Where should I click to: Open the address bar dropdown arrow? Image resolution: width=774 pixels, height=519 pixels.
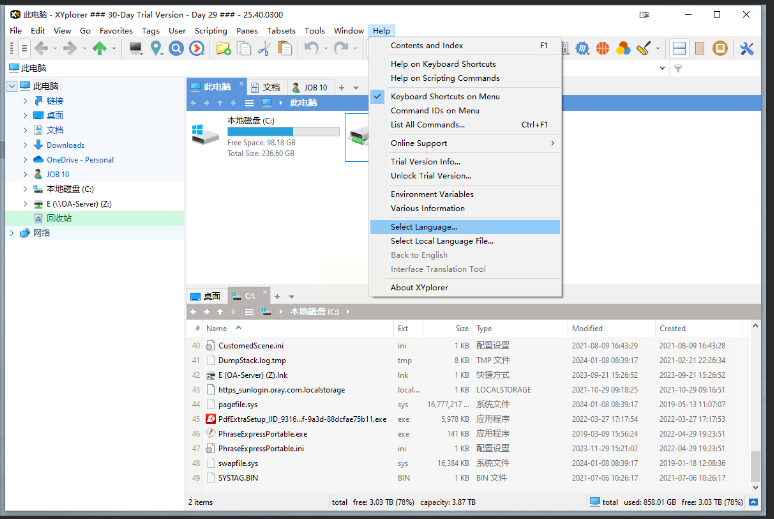pos(662,69)
